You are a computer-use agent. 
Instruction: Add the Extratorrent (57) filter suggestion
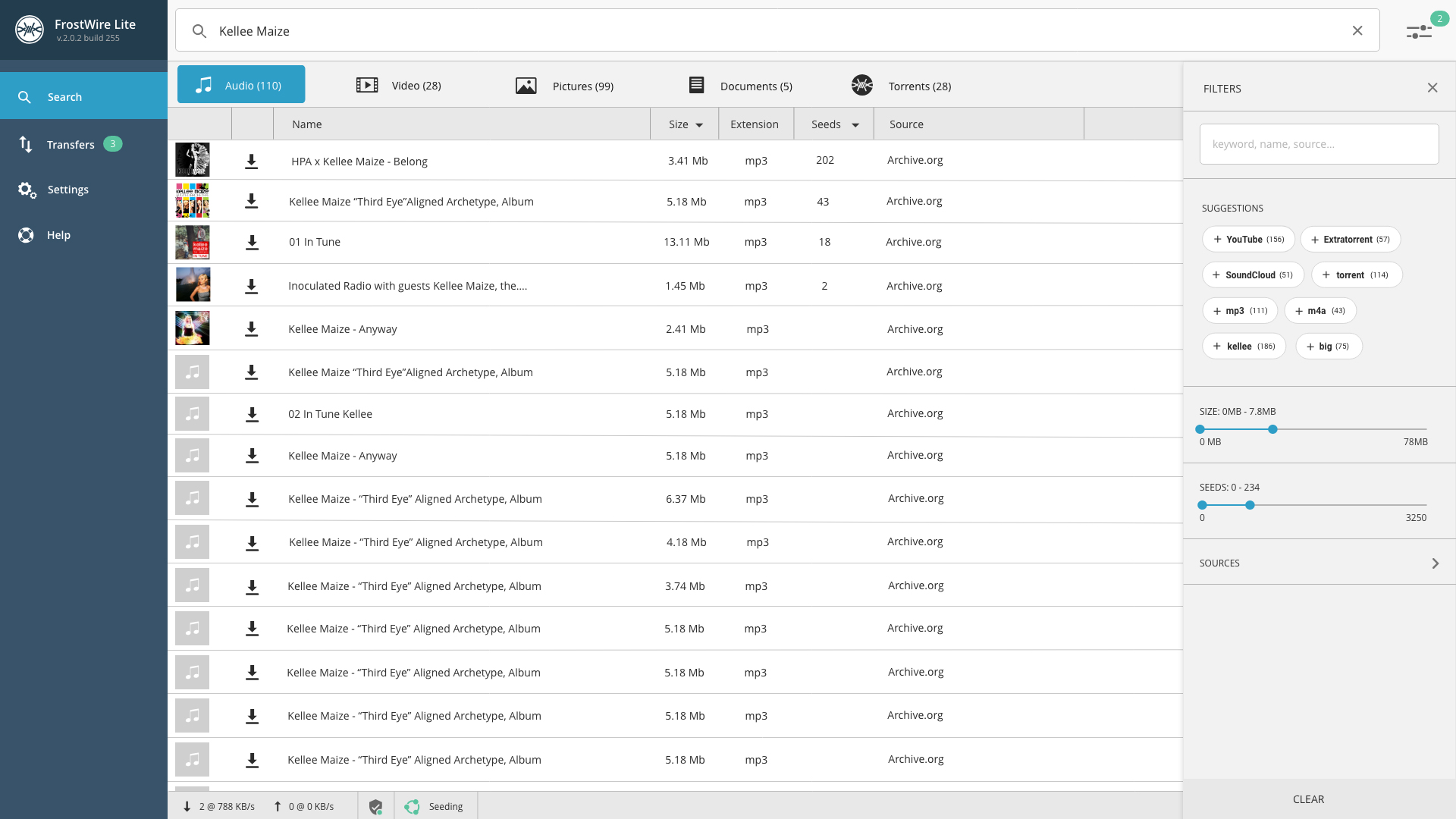click(1350, 239)
